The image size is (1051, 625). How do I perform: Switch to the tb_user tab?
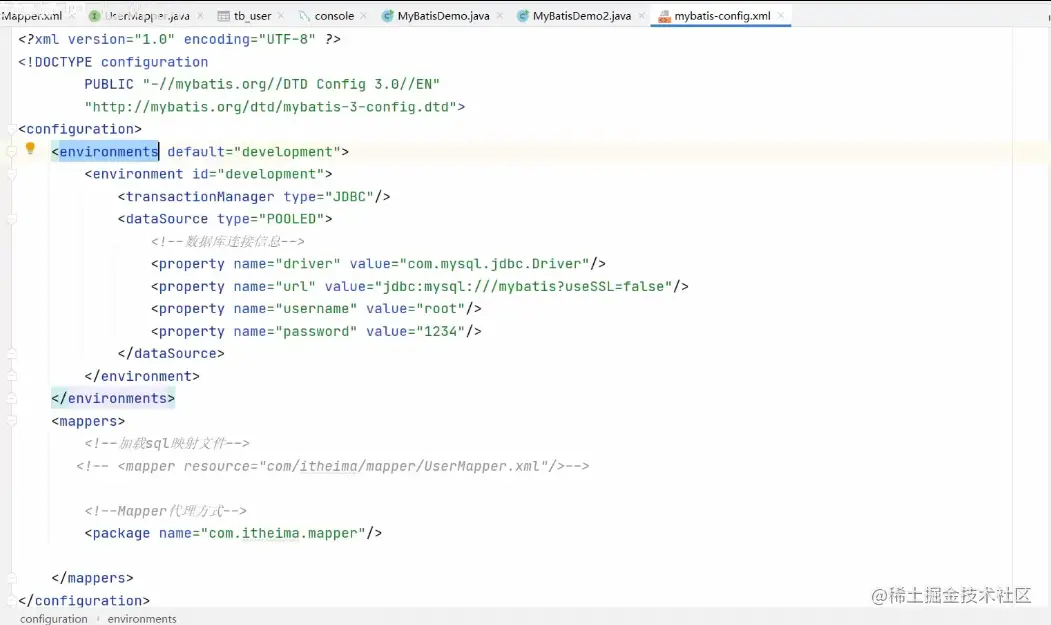pyautogui.click(x=253, y=15)
